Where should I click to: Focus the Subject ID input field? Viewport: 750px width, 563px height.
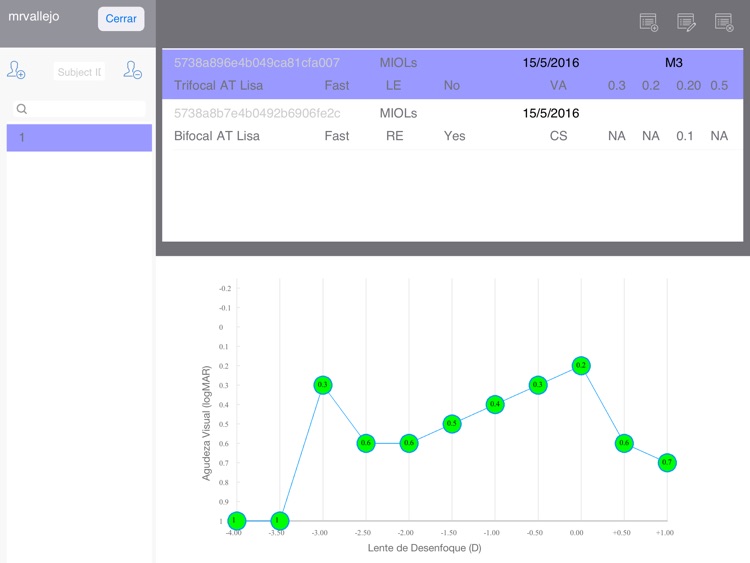tap(79, 72)
